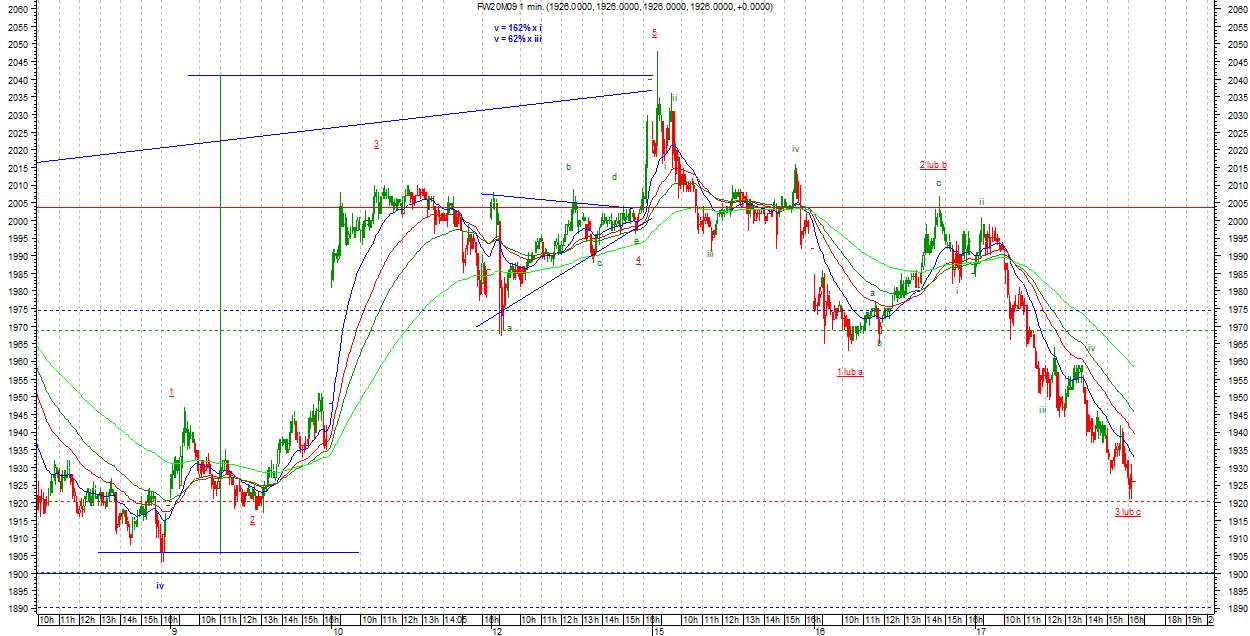Click the red wave 3 label
Screen dimensions: 1250x636
(x=376, y=144)
